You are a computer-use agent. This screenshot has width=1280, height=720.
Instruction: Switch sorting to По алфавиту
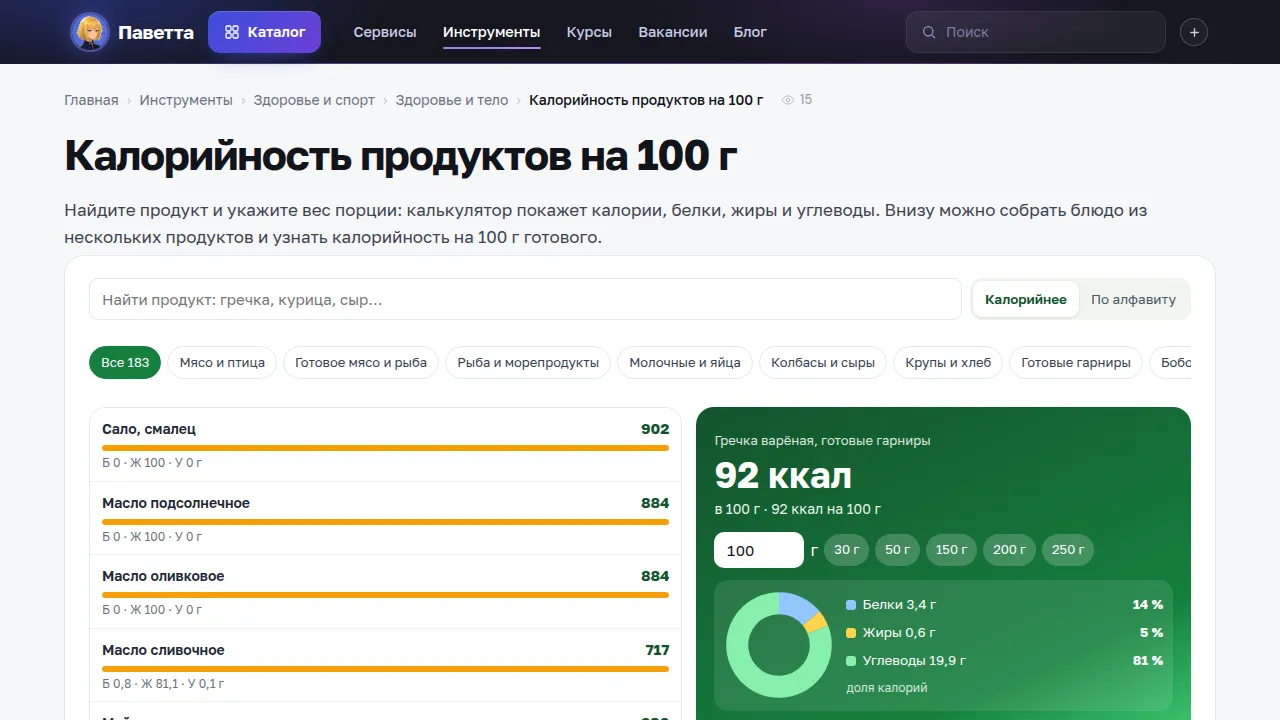coord(1134,299)
